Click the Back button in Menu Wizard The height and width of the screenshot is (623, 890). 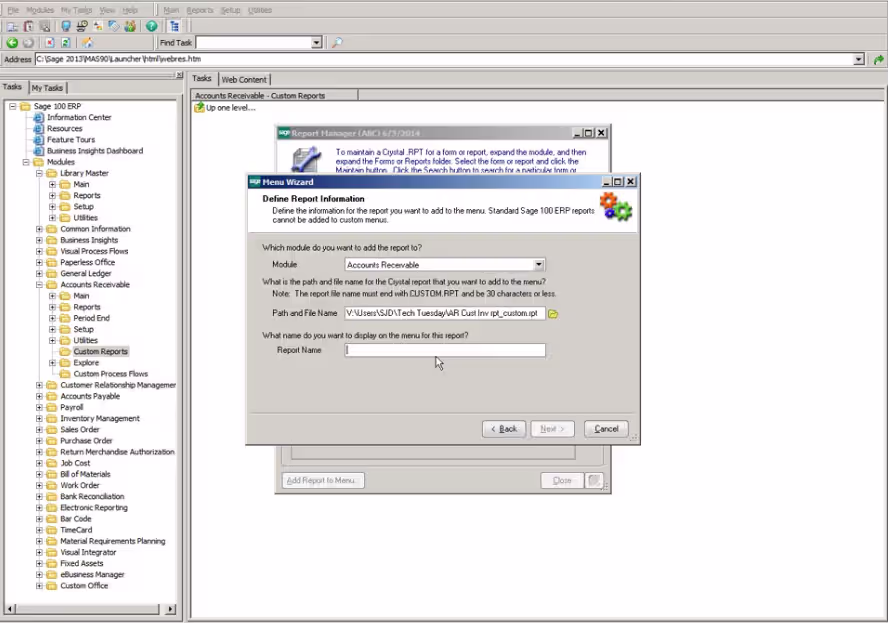pos(504,429)
